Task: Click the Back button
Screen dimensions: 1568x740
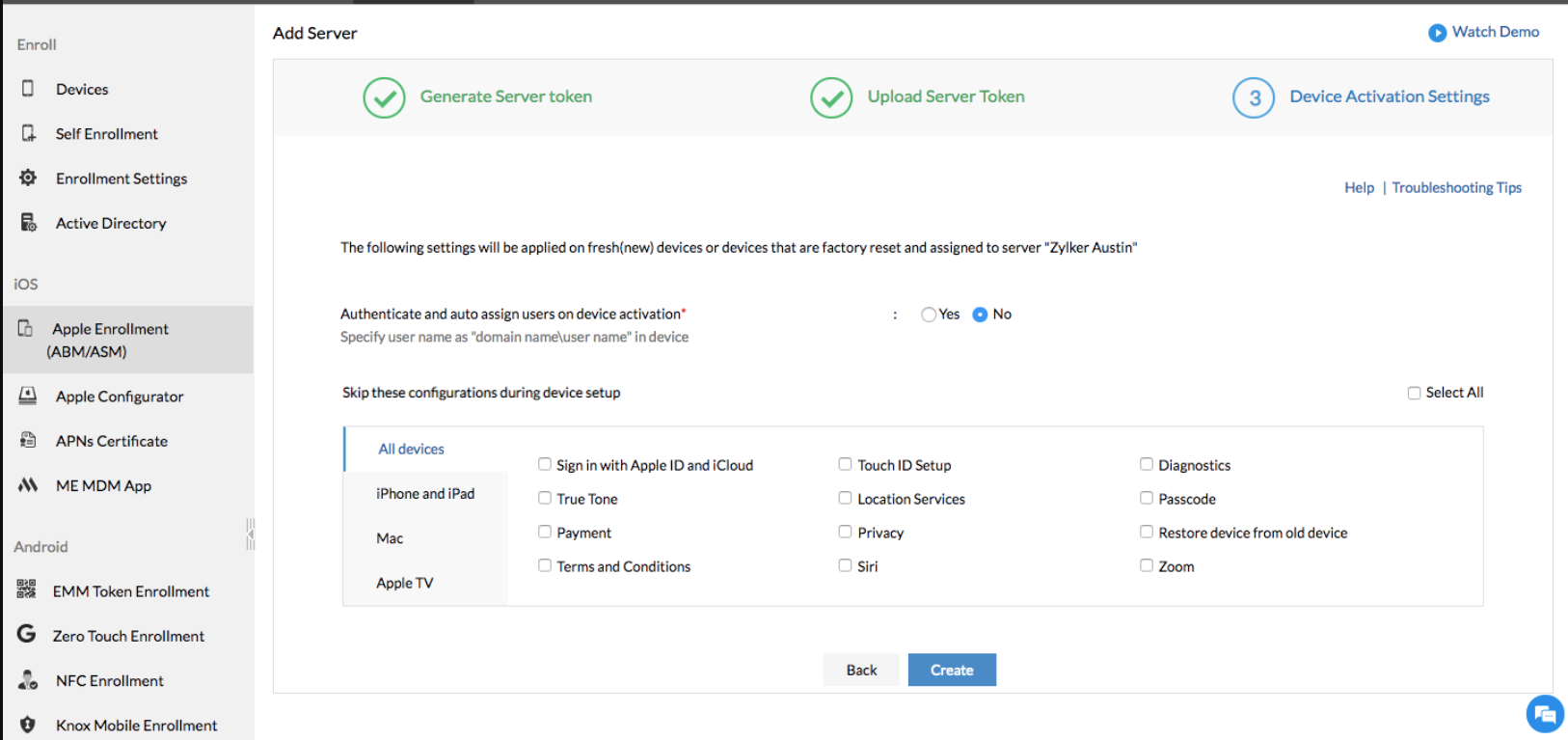Action: [x=861, y=670]
